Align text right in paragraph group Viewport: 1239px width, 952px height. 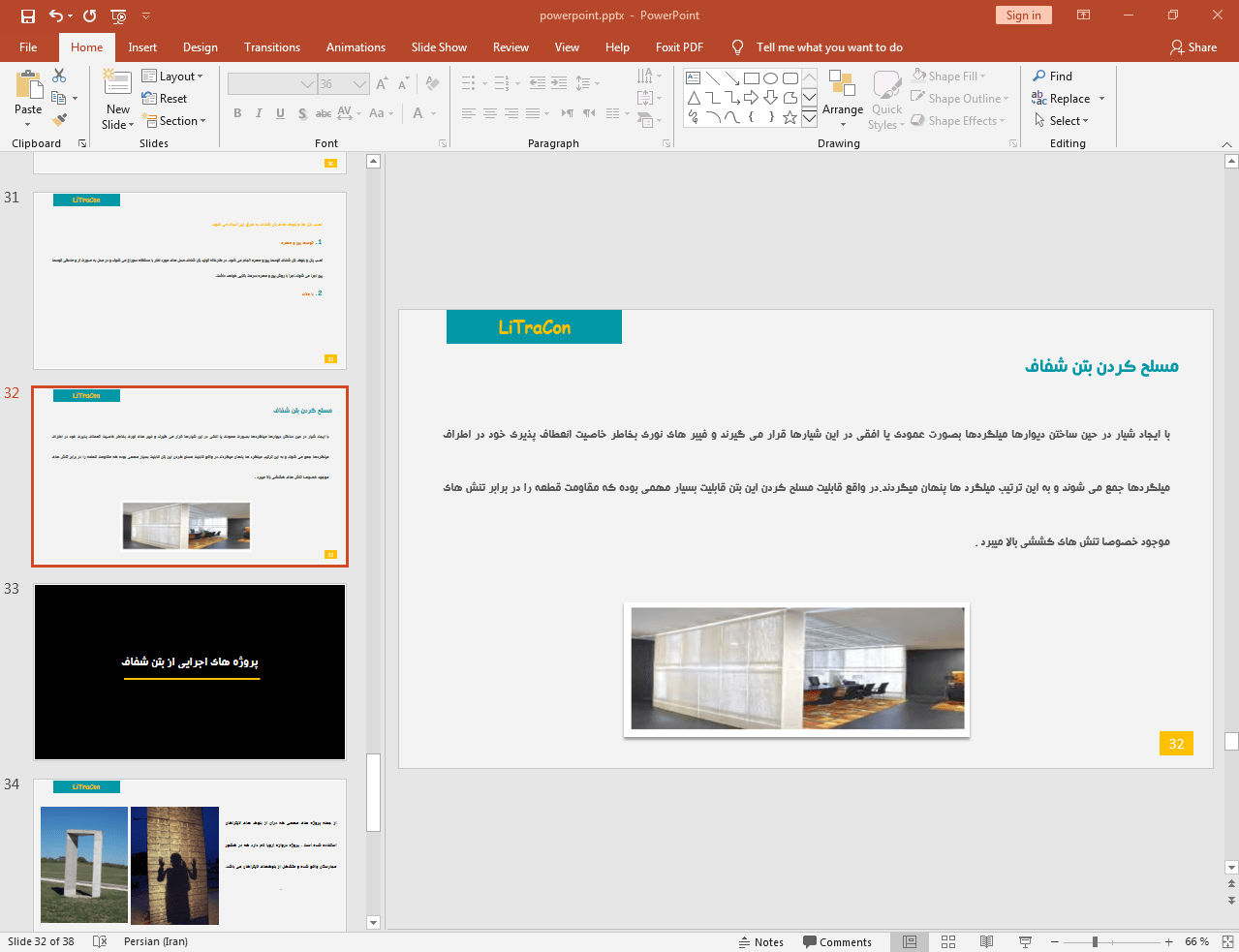[511, 113]
